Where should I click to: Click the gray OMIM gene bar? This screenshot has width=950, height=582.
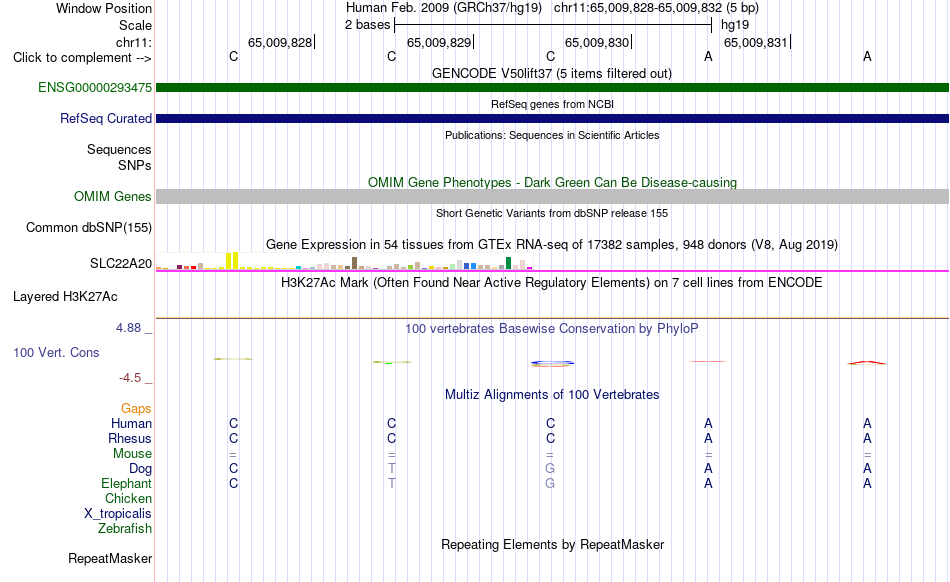[553, 196]
